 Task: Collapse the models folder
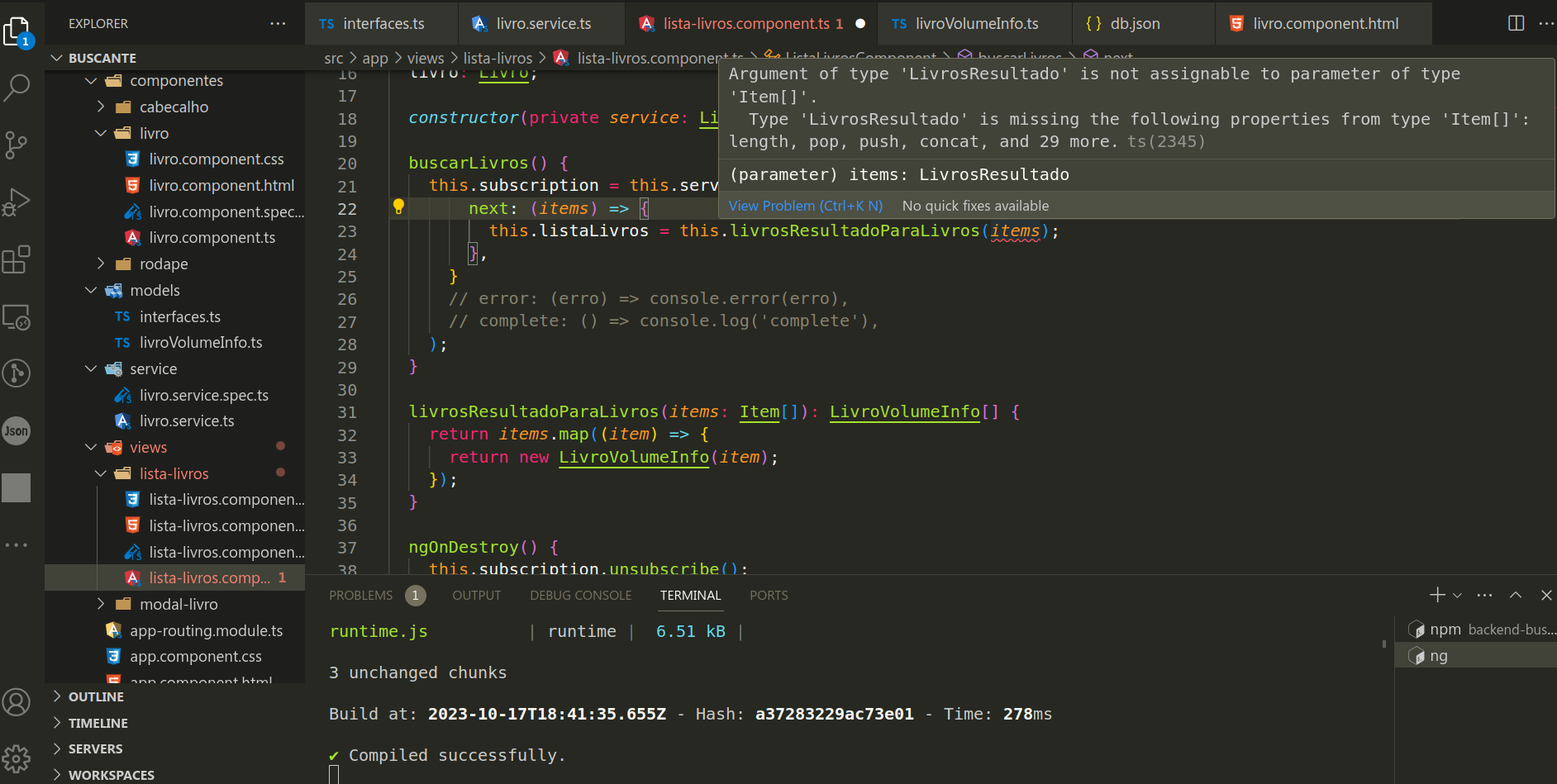[x=175, y=290]
